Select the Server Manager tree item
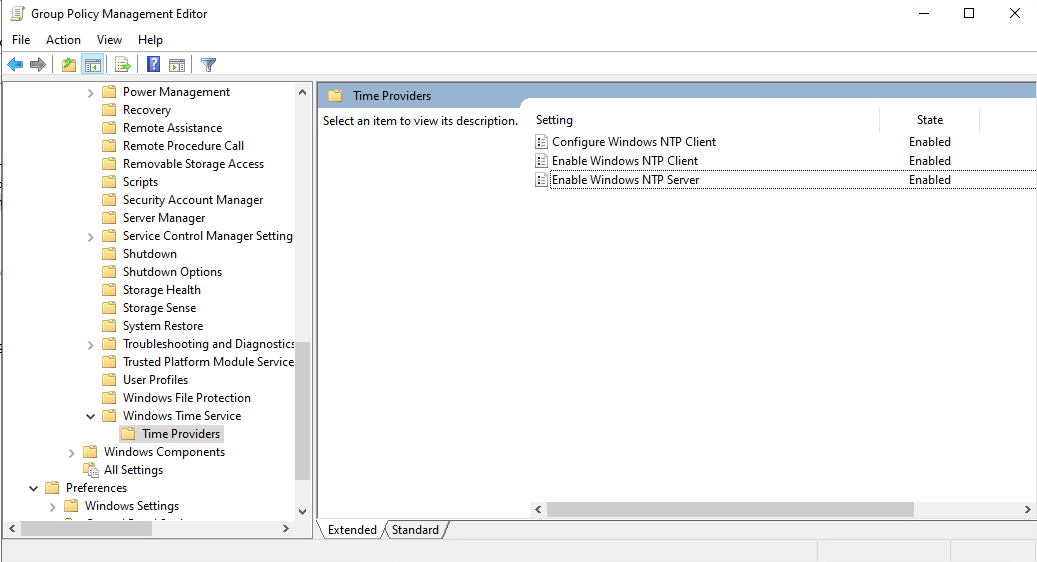Image resolution: width=1037 pixels, height=562 pixels. (x=164, y=218)
